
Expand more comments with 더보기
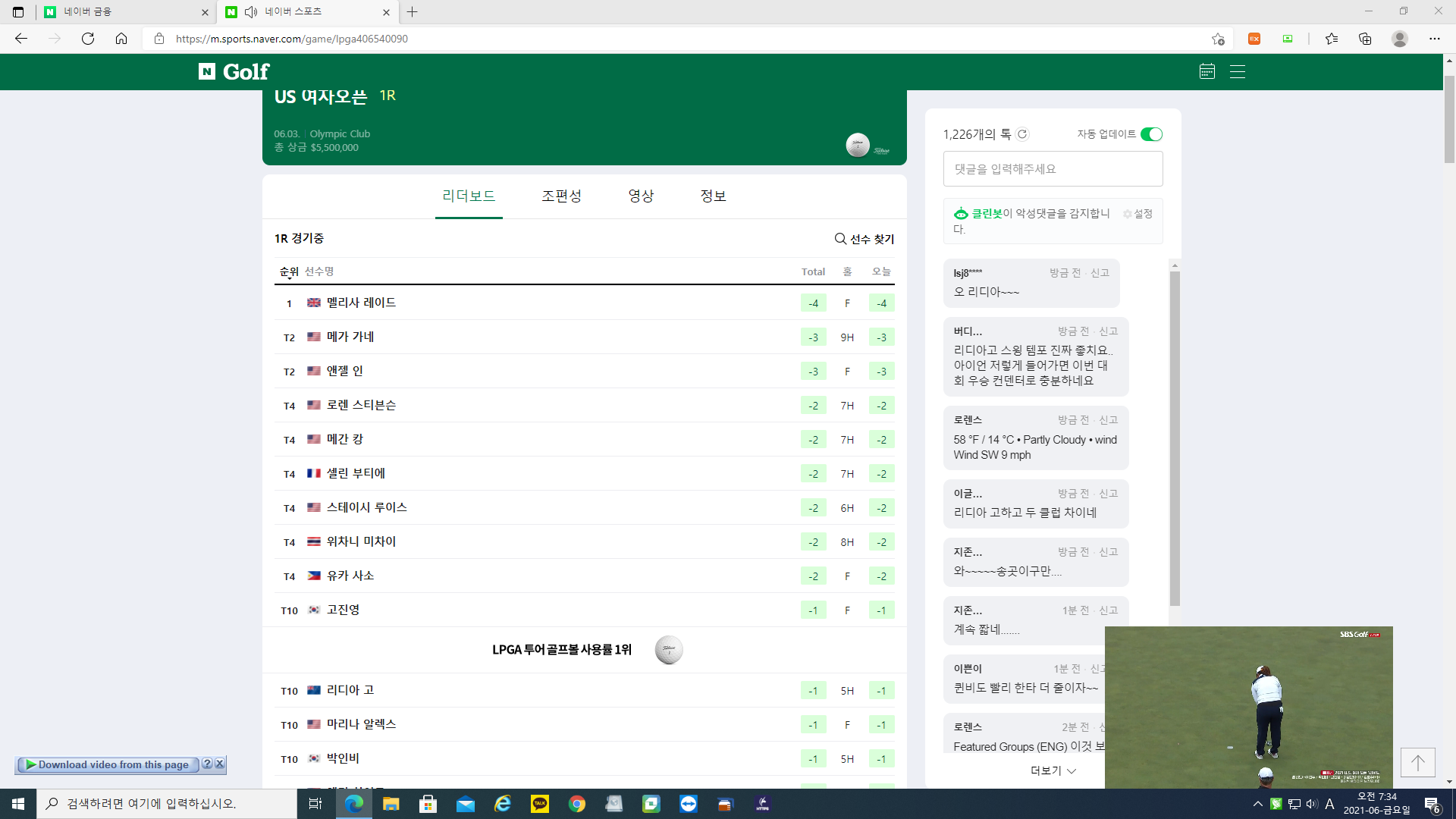coord(1053,770)
